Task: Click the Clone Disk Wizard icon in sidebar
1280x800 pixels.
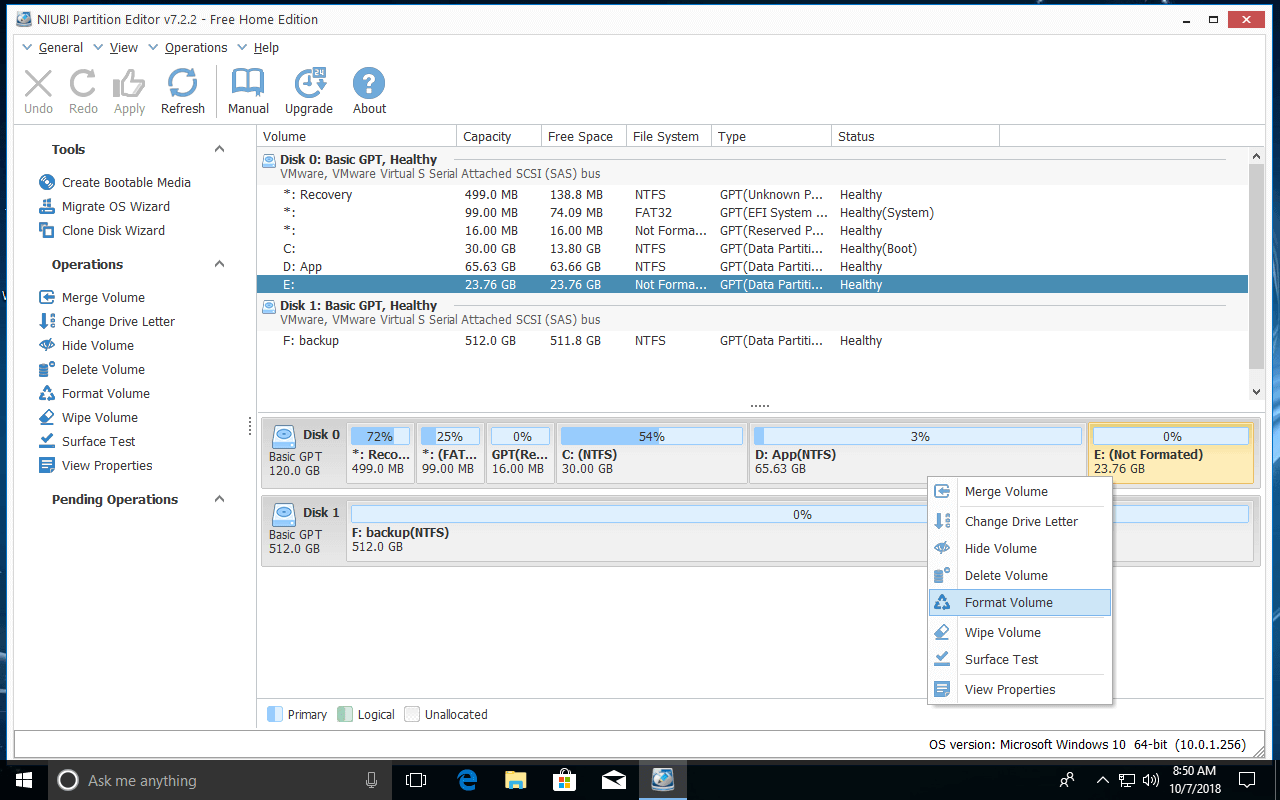Action: [x=46, y=230]
